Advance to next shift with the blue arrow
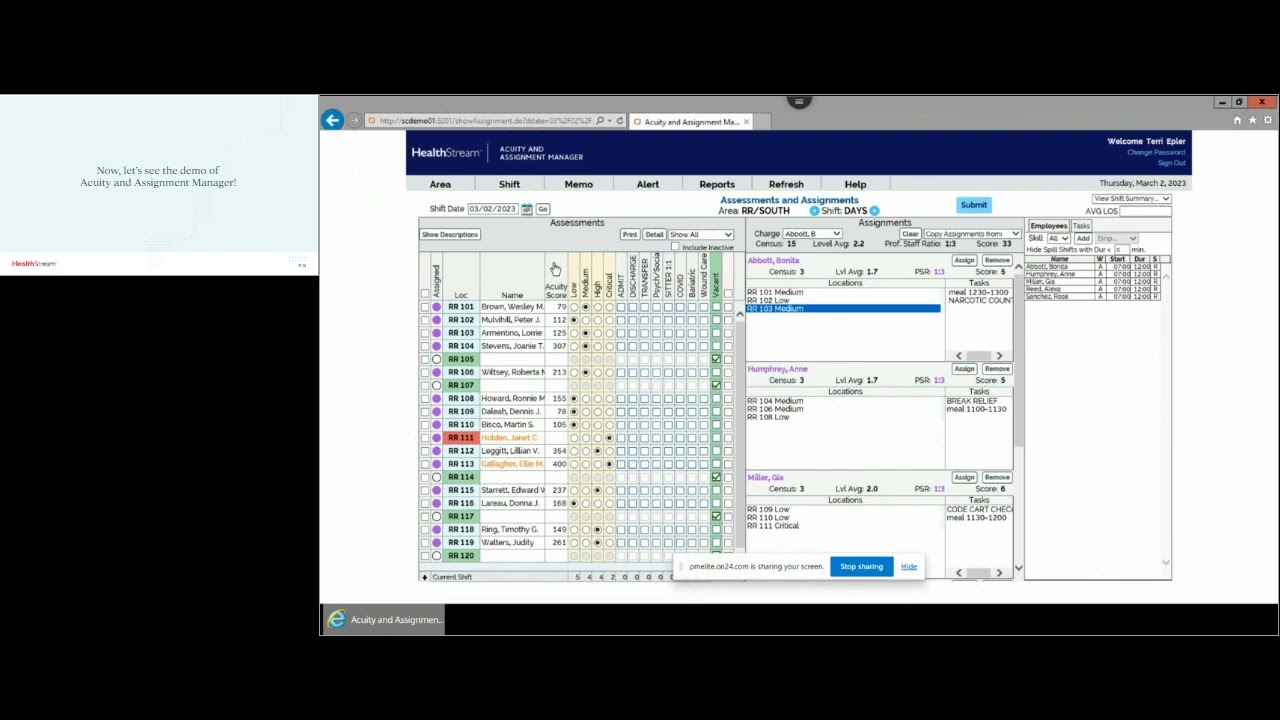Image resolution: width=1280 pixels, height=720 pixels. click(x=875, y=210)
